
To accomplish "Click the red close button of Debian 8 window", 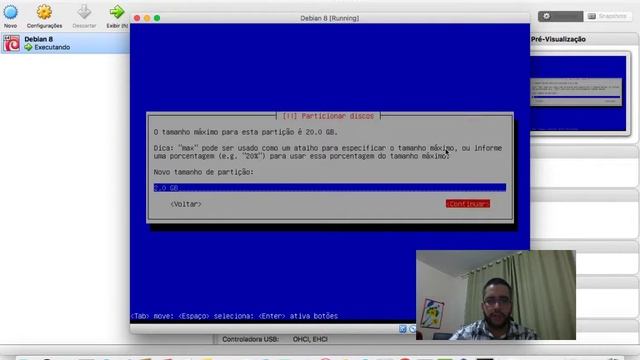I will (x=137, y=18).
